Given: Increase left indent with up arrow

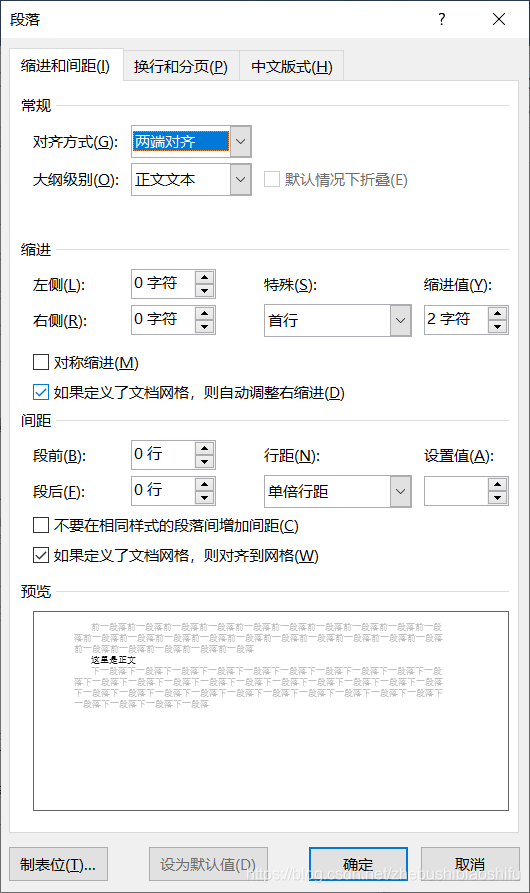Looking at the screenshot, I should coord(204,277).
